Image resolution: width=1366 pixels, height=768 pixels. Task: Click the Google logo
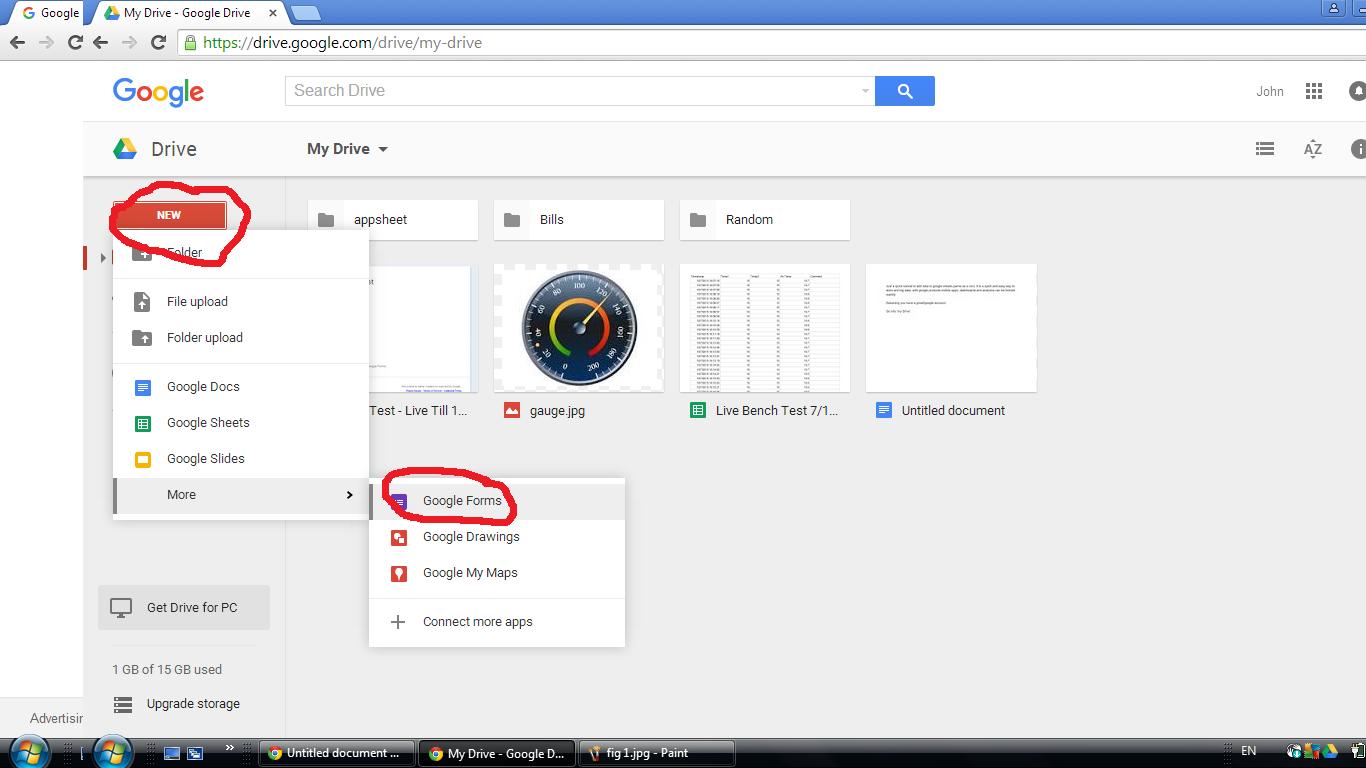[x=159, y=92]
